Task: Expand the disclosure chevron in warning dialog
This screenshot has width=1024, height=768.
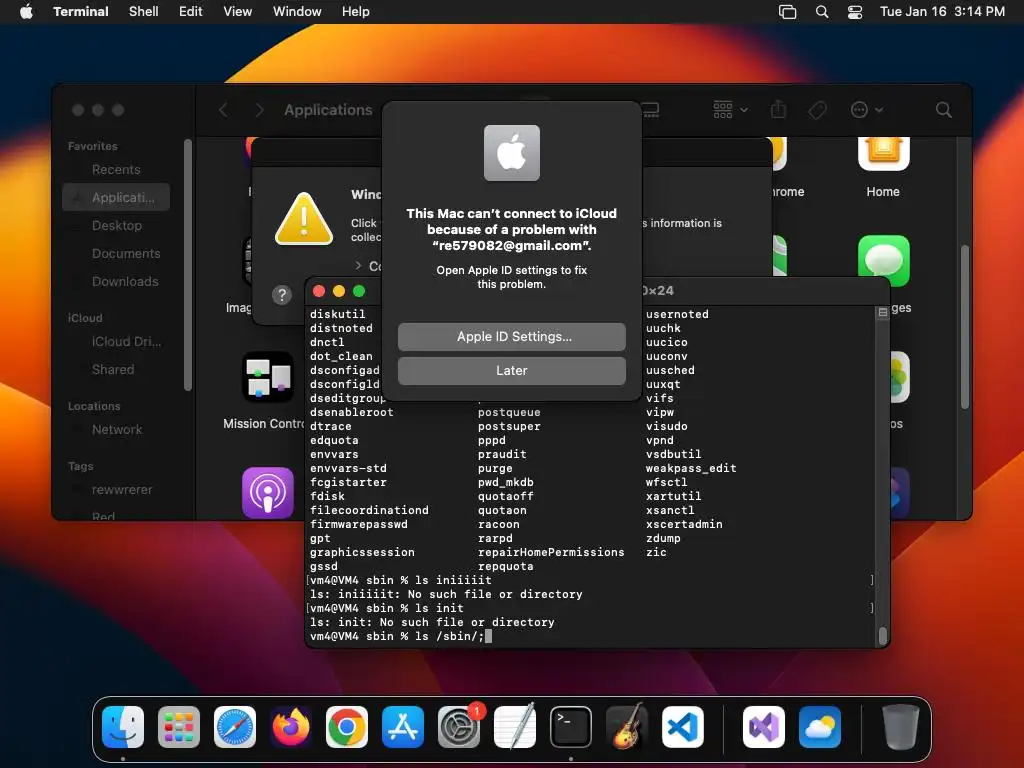Action: pos(358,265)
